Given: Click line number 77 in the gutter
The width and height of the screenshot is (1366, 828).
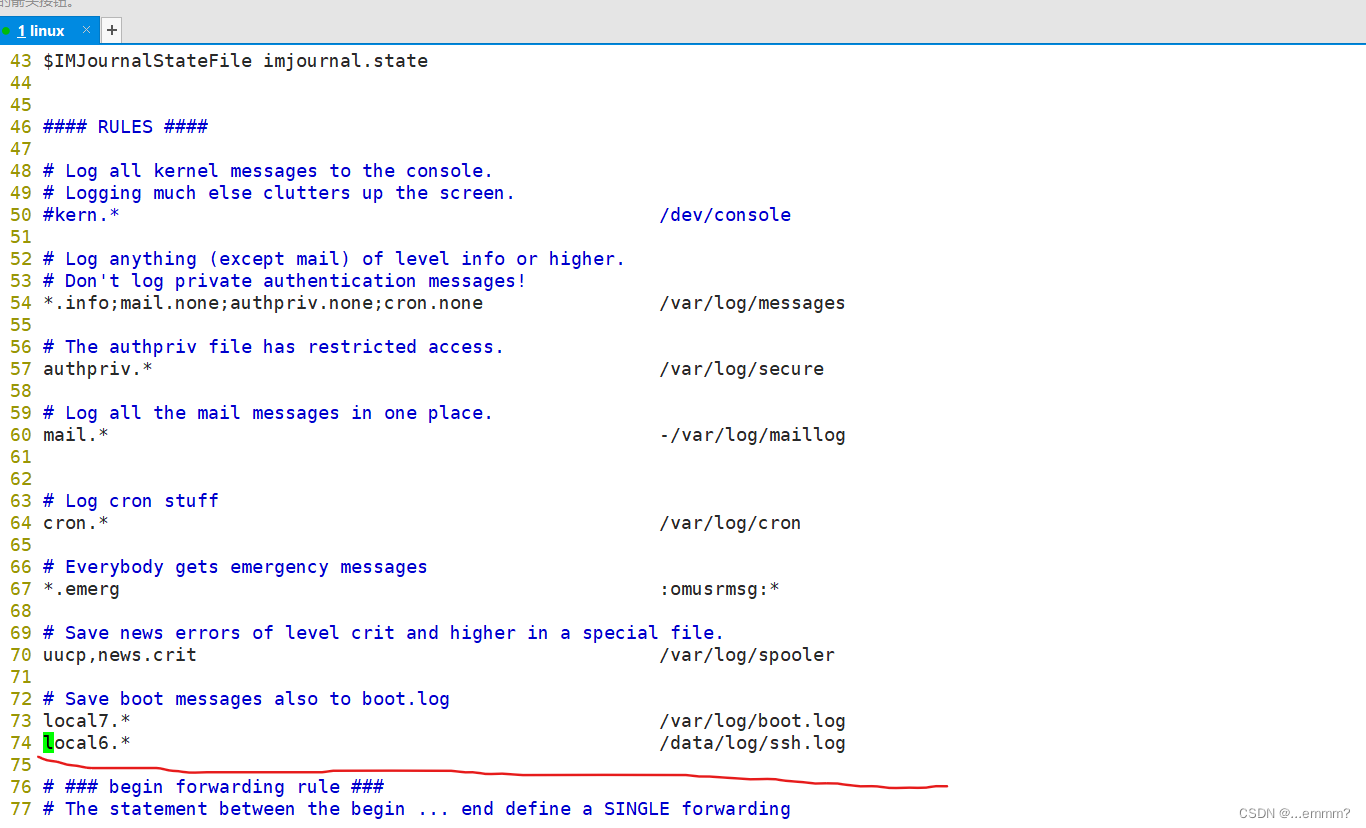Looking at the screenshot, I should tap(20, 809).
